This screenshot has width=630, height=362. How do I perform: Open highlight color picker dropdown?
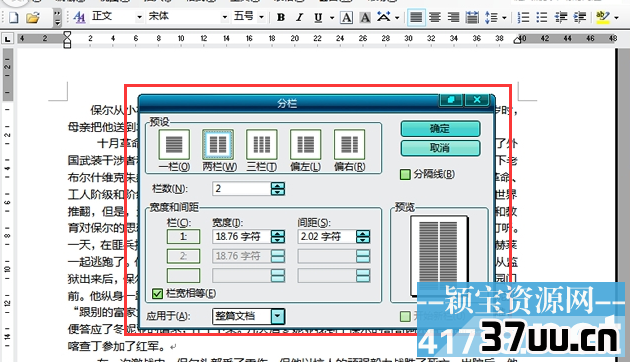[x=617, y=18]
